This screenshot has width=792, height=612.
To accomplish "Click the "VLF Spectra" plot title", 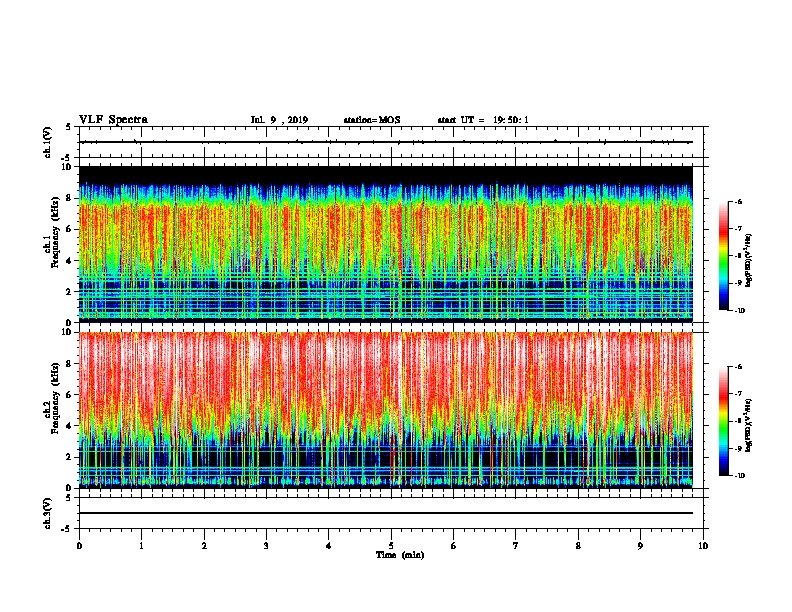I will tap(113, 120).
